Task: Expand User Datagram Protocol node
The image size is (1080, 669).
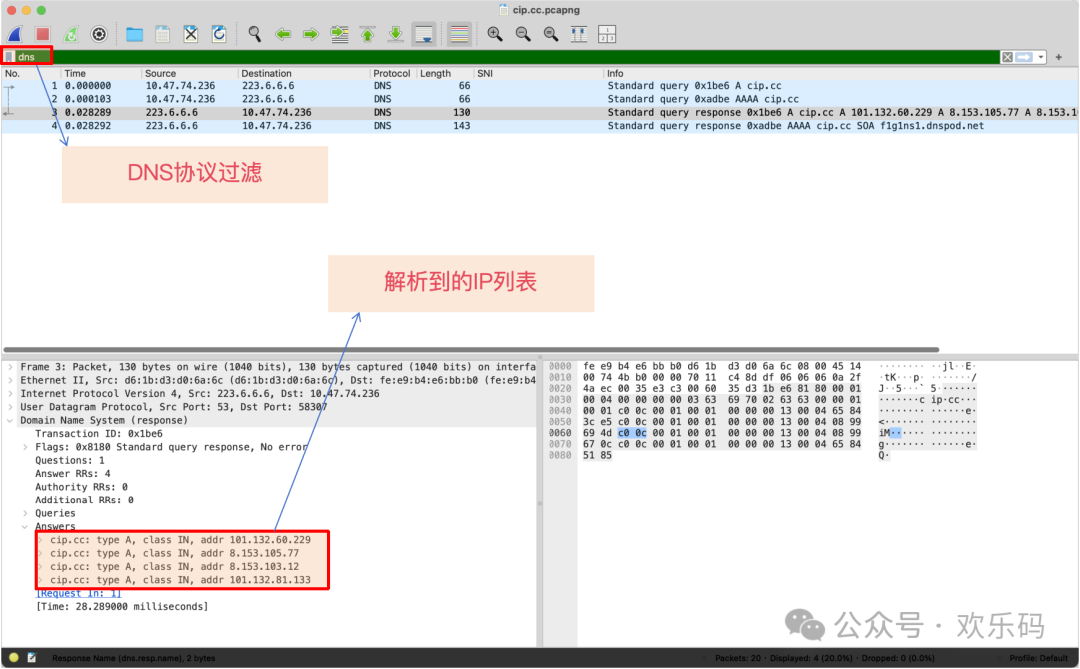Action: point(10,407)
